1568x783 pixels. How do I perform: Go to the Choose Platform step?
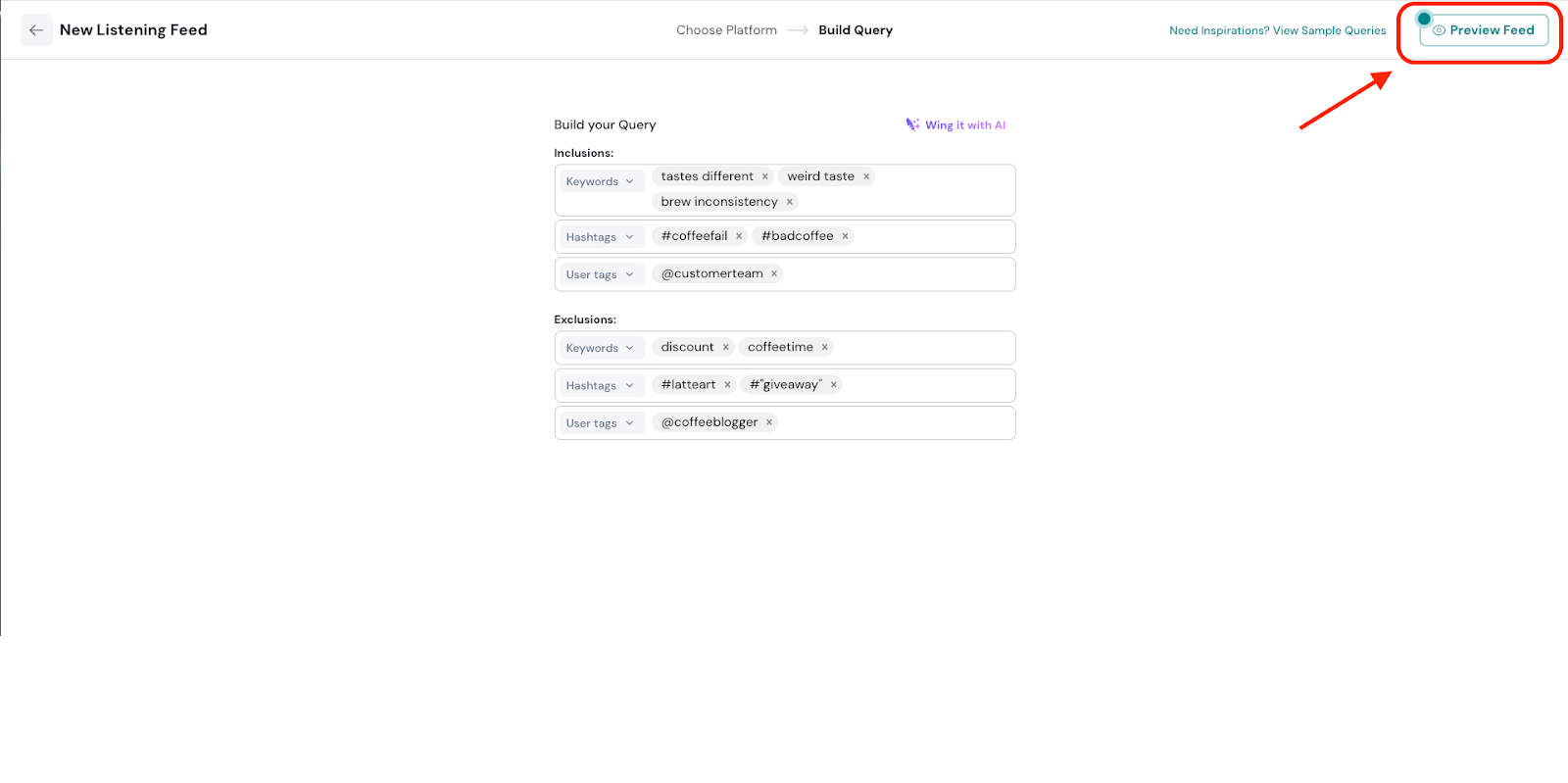[726, 30]
